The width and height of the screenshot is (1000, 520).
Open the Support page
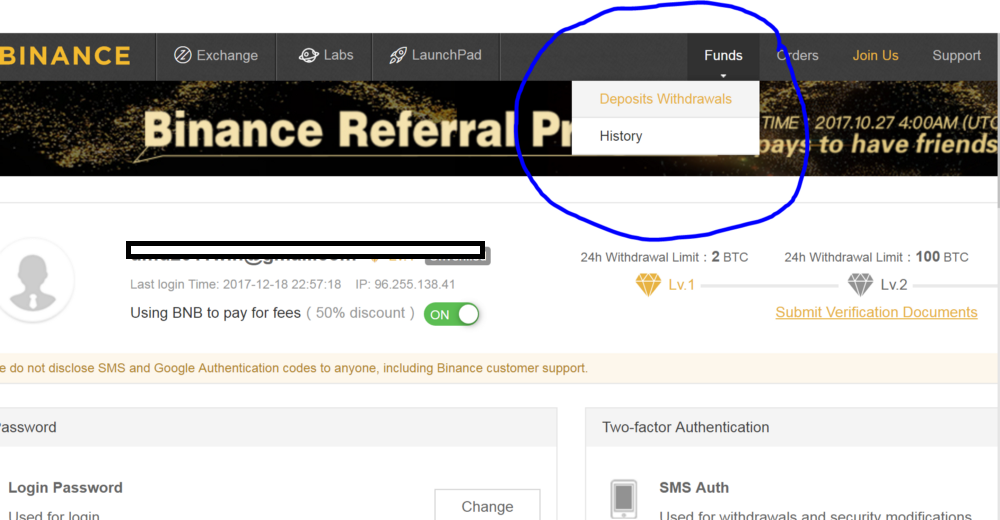point(956,56)
